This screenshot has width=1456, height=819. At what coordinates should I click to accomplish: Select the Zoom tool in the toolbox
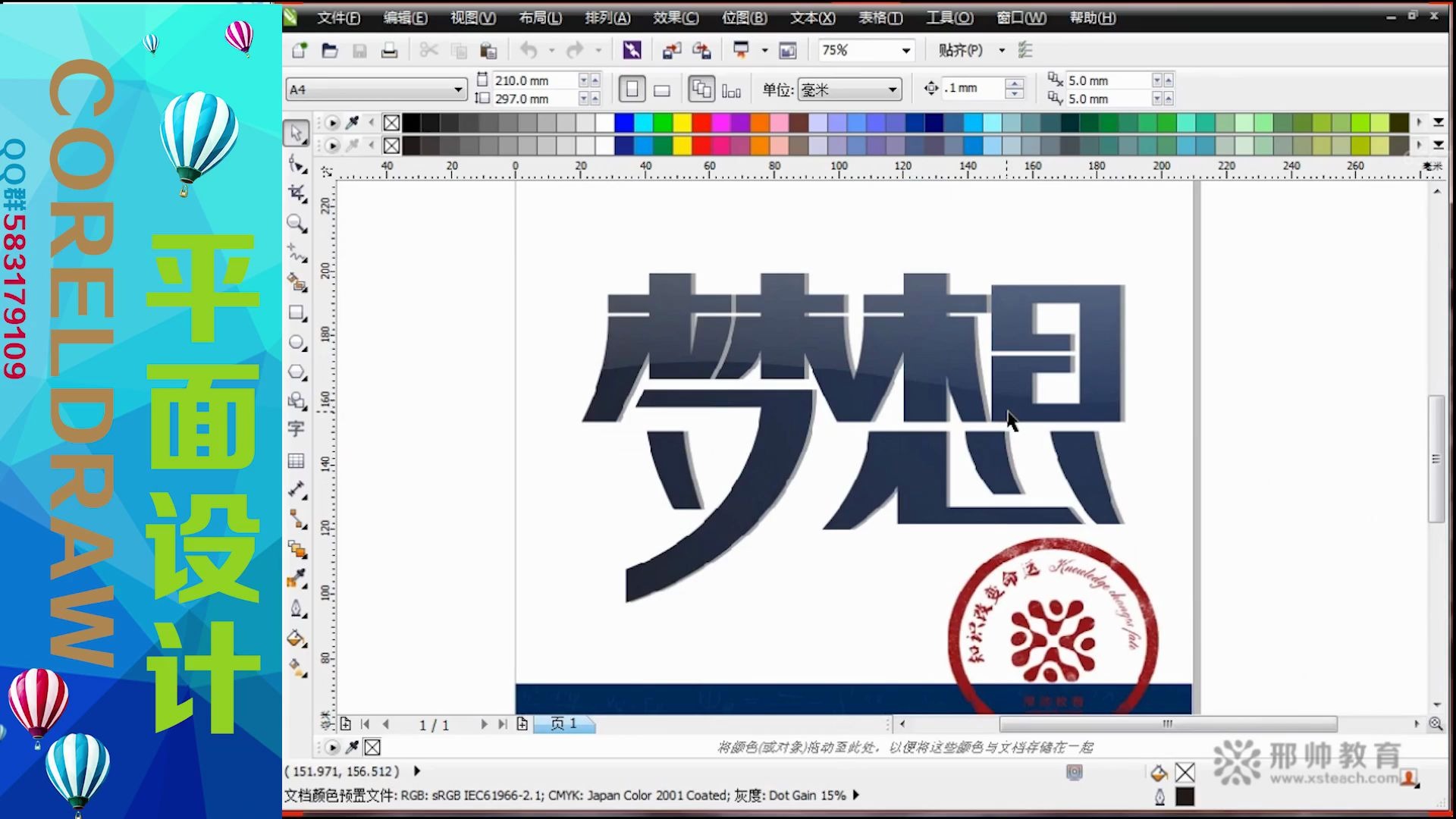297,223
